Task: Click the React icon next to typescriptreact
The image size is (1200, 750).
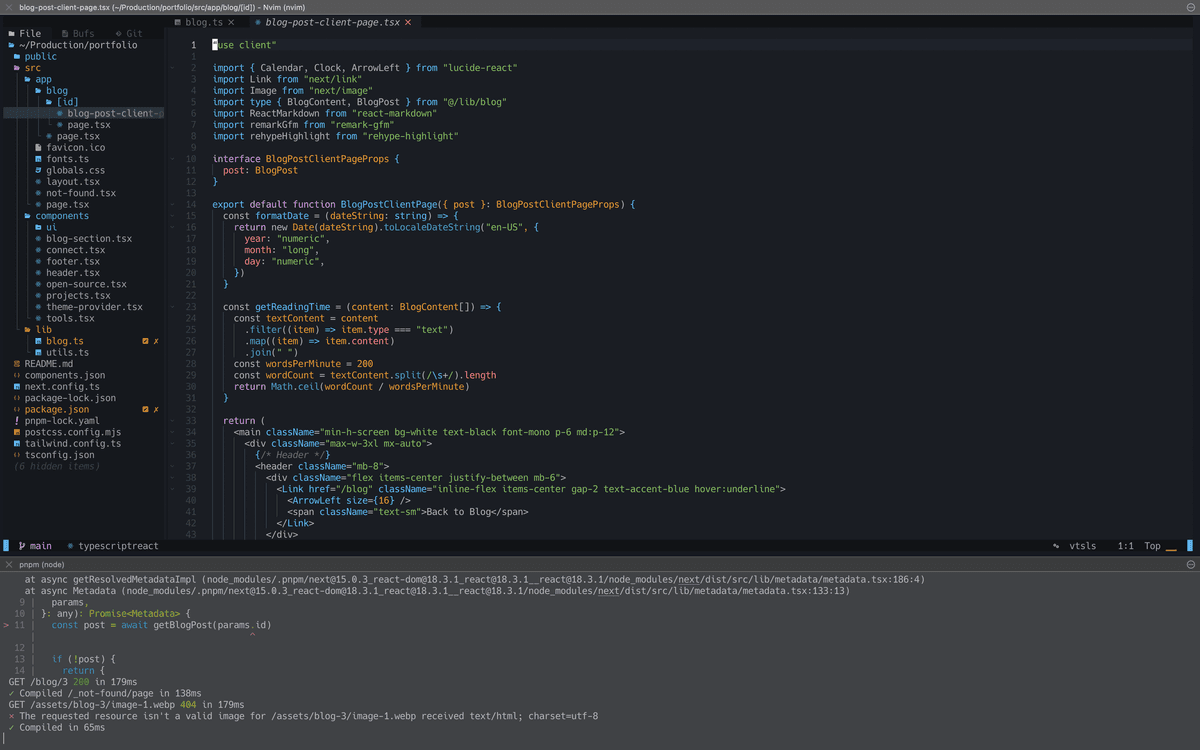Action: [68, 546]
